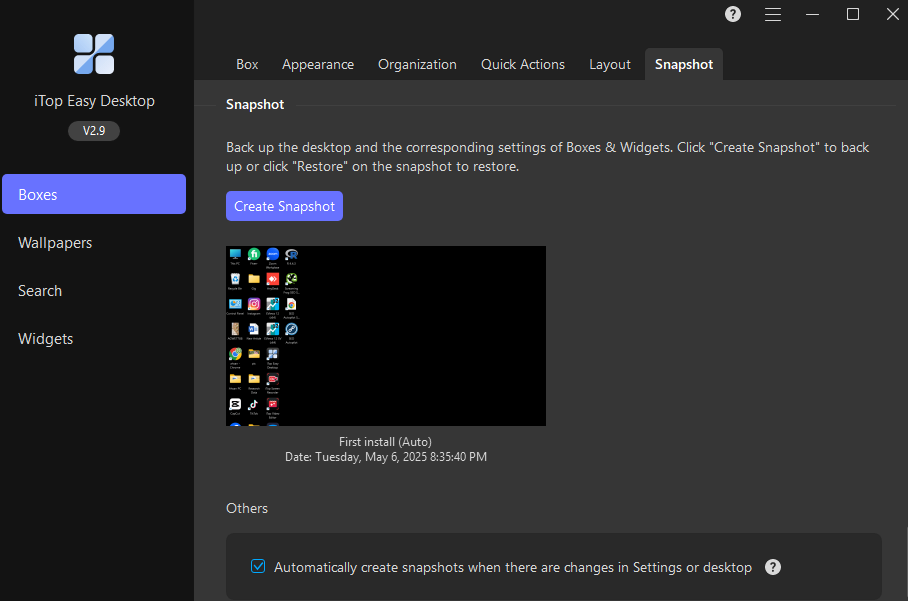Toggle automatically create snapshots checkbox

pyautogui.click(x=258, y=567)
